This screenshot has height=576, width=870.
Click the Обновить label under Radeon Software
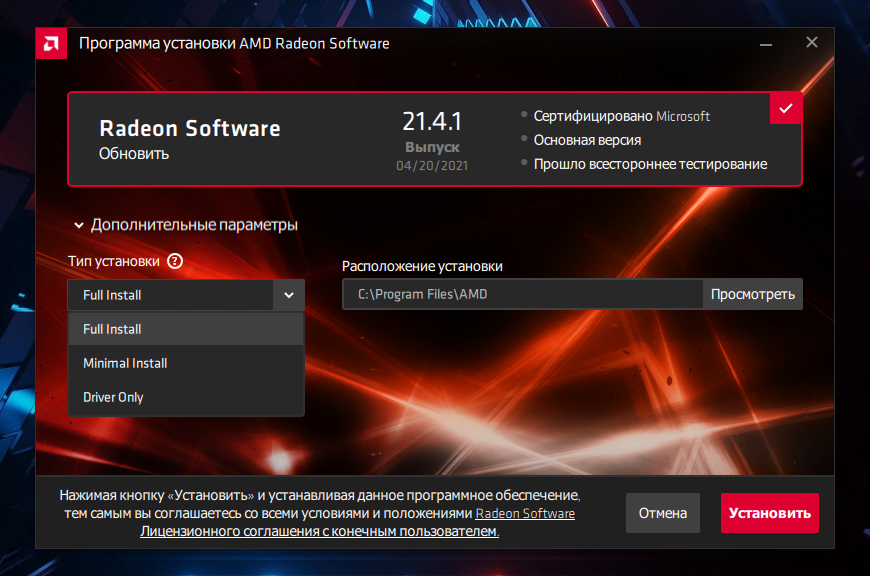point(134,153)
